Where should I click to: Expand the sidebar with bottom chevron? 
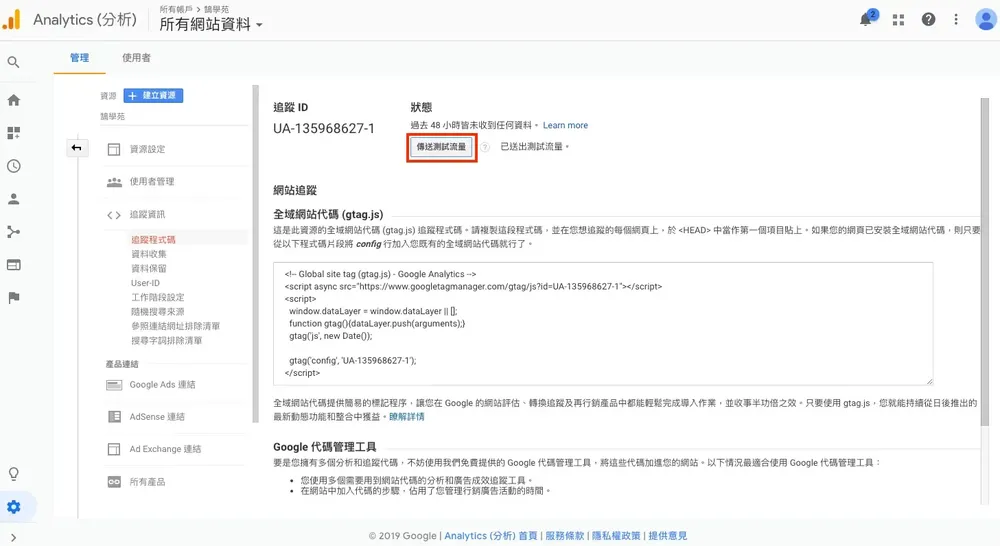tap(13, 538)
